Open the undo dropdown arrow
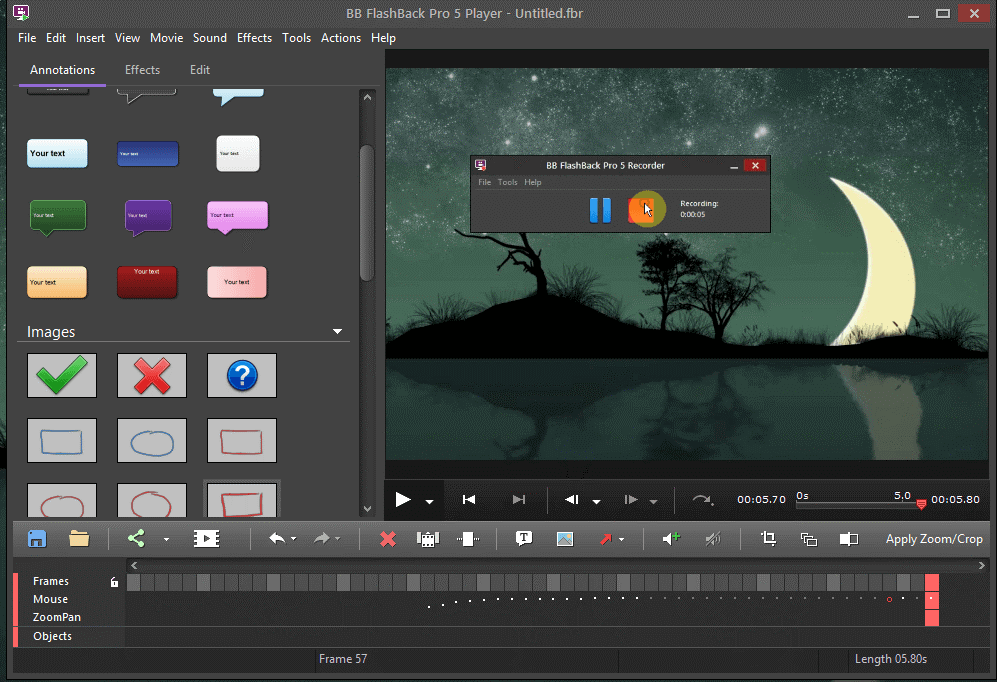The width and height of the screenshot is (997, 682). (291, 538)
